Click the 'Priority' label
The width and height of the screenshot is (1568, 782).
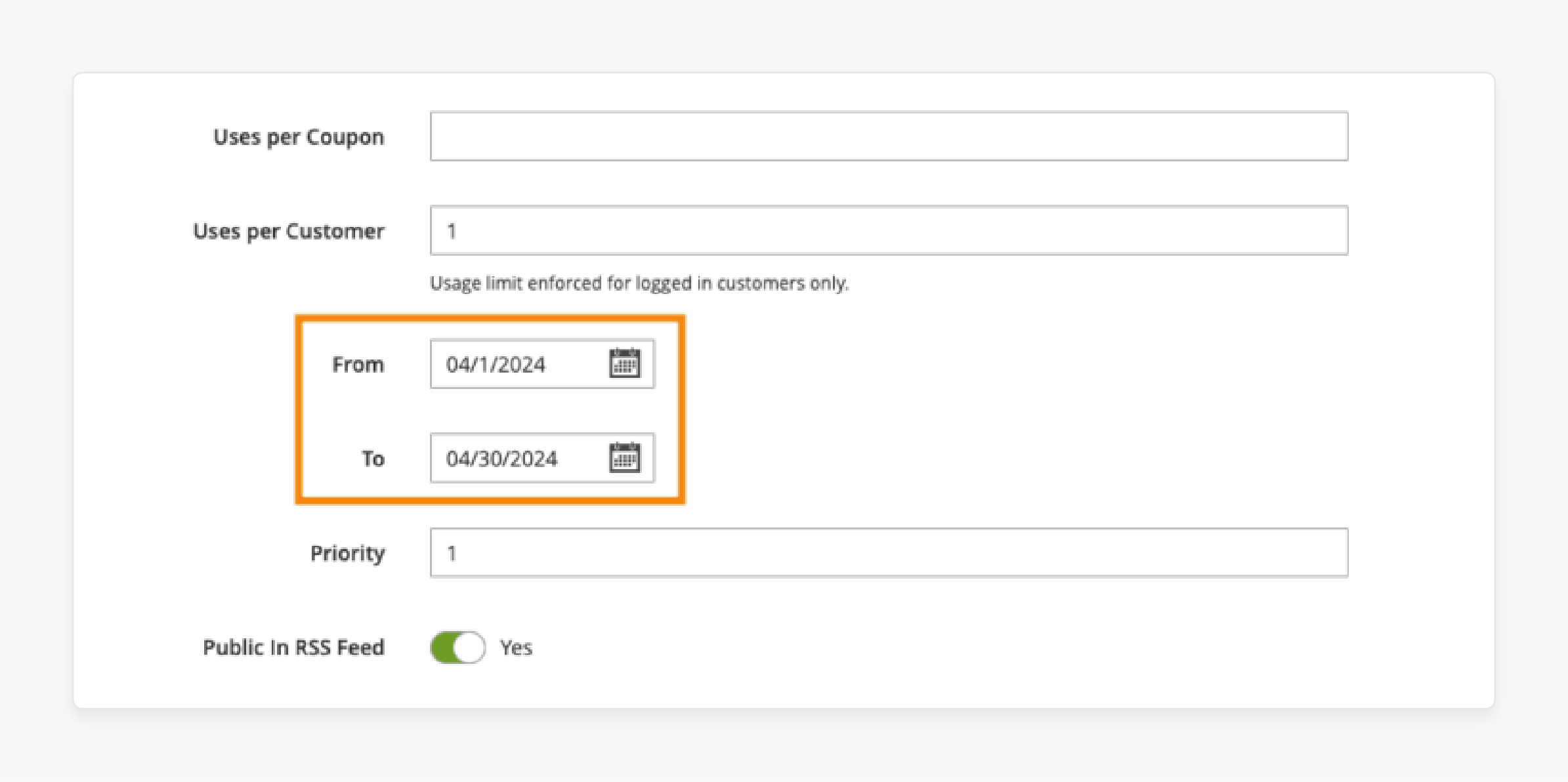pos(347,554)
